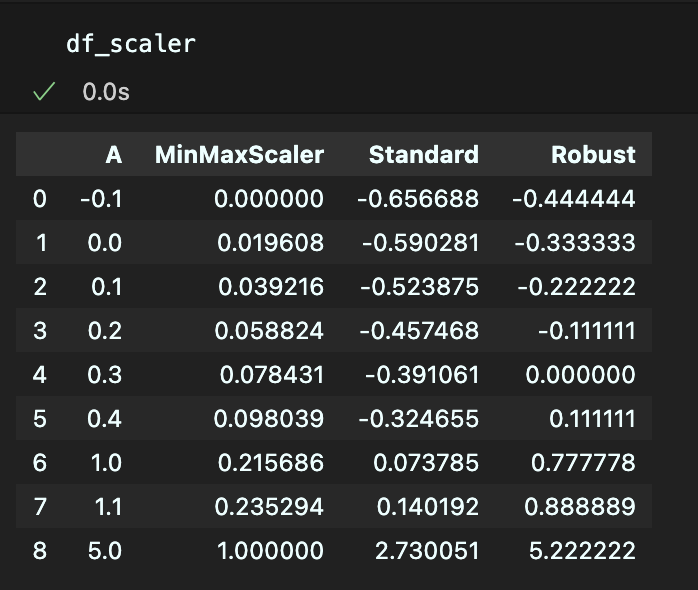Viewport: 698px width, 590px height.
Task: Click Standard value -0.523875
Action: 419,286
